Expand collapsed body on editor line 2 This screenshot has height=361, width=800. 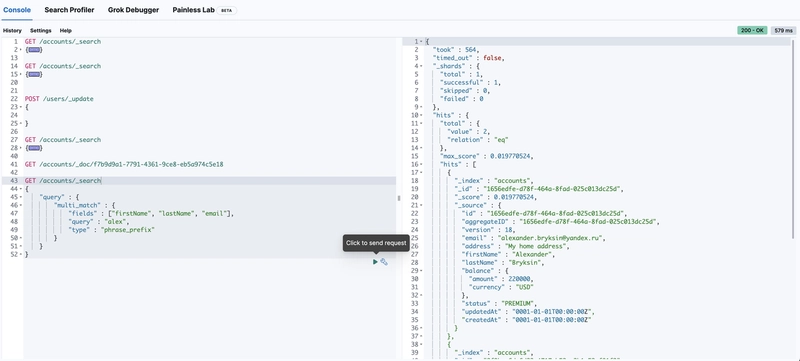(x=20, y=50)
